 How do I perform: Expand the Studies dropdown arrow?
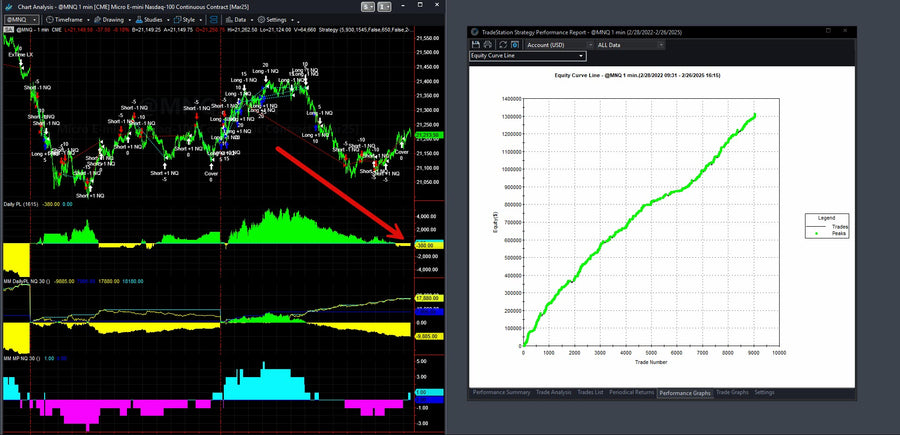168,20
